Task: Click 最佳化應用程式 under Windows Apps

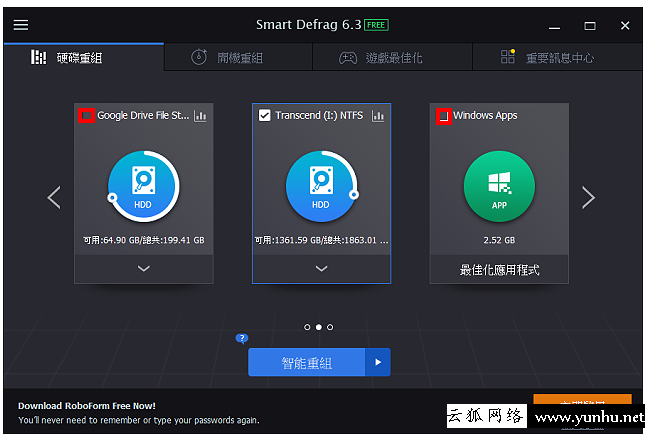Action: coord(499,270)
